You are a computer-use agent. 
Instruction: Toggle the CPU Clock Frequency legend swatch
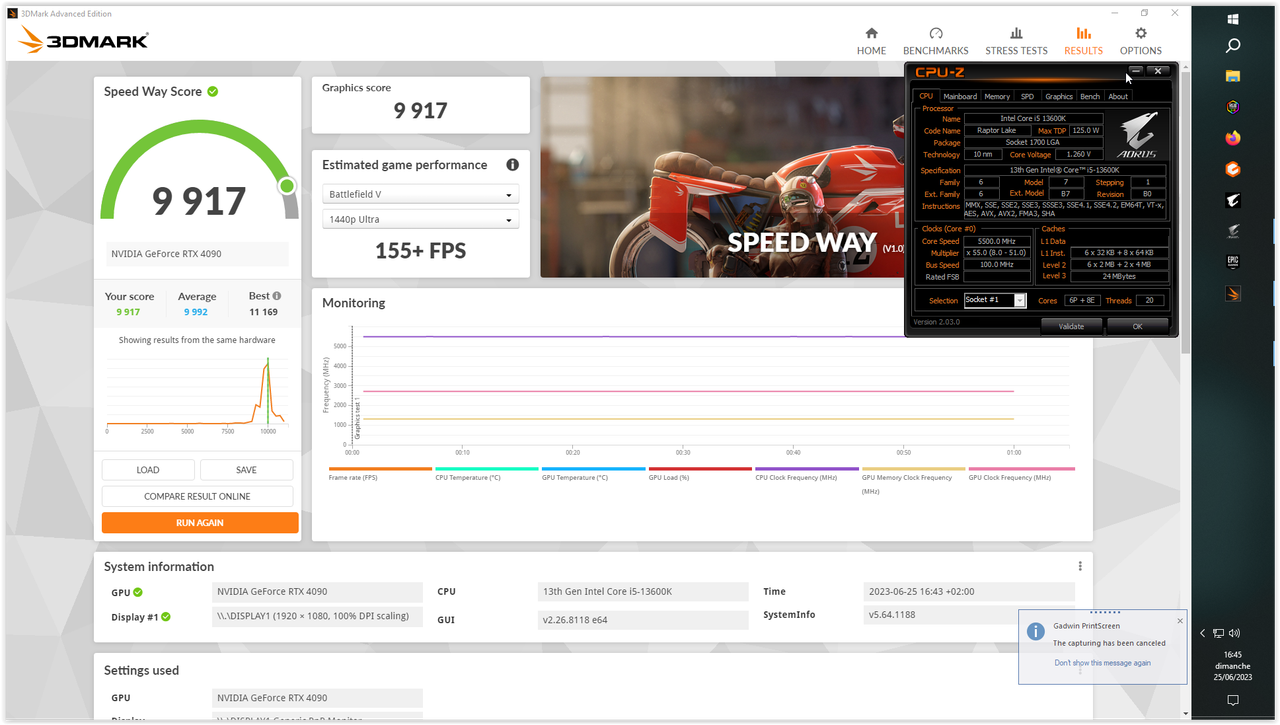807,468
